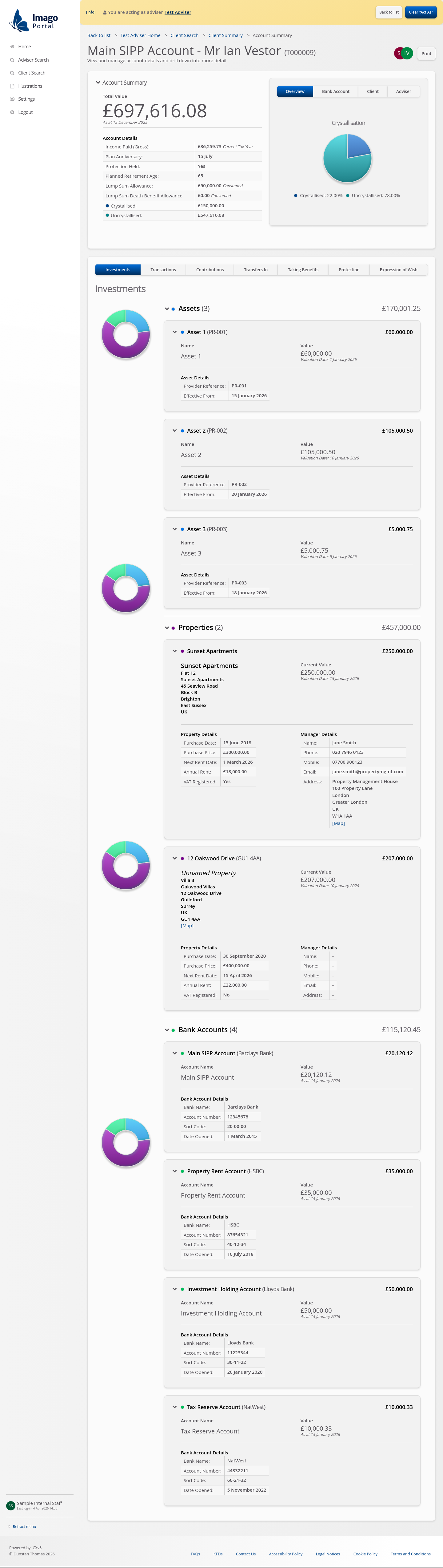Image resolution: width=443 pixels, height=1568 pixels.
Task: Click the Back to list button in banner
Action: coord(389,12)
